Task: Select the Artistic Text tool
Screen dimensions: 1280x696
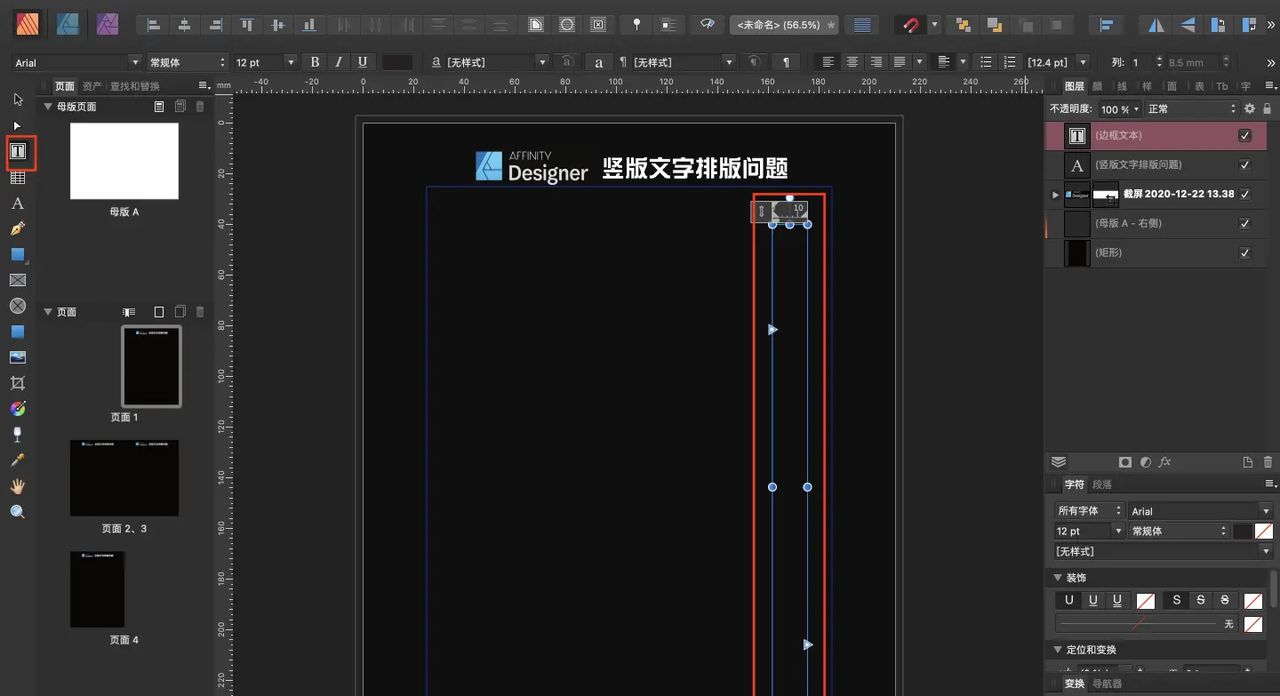Action: [16, 203]
